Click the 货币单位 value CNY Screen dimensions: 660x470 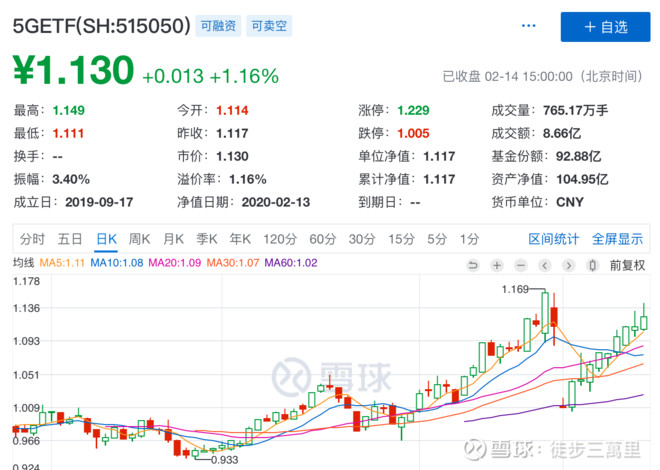pos(570,202)
